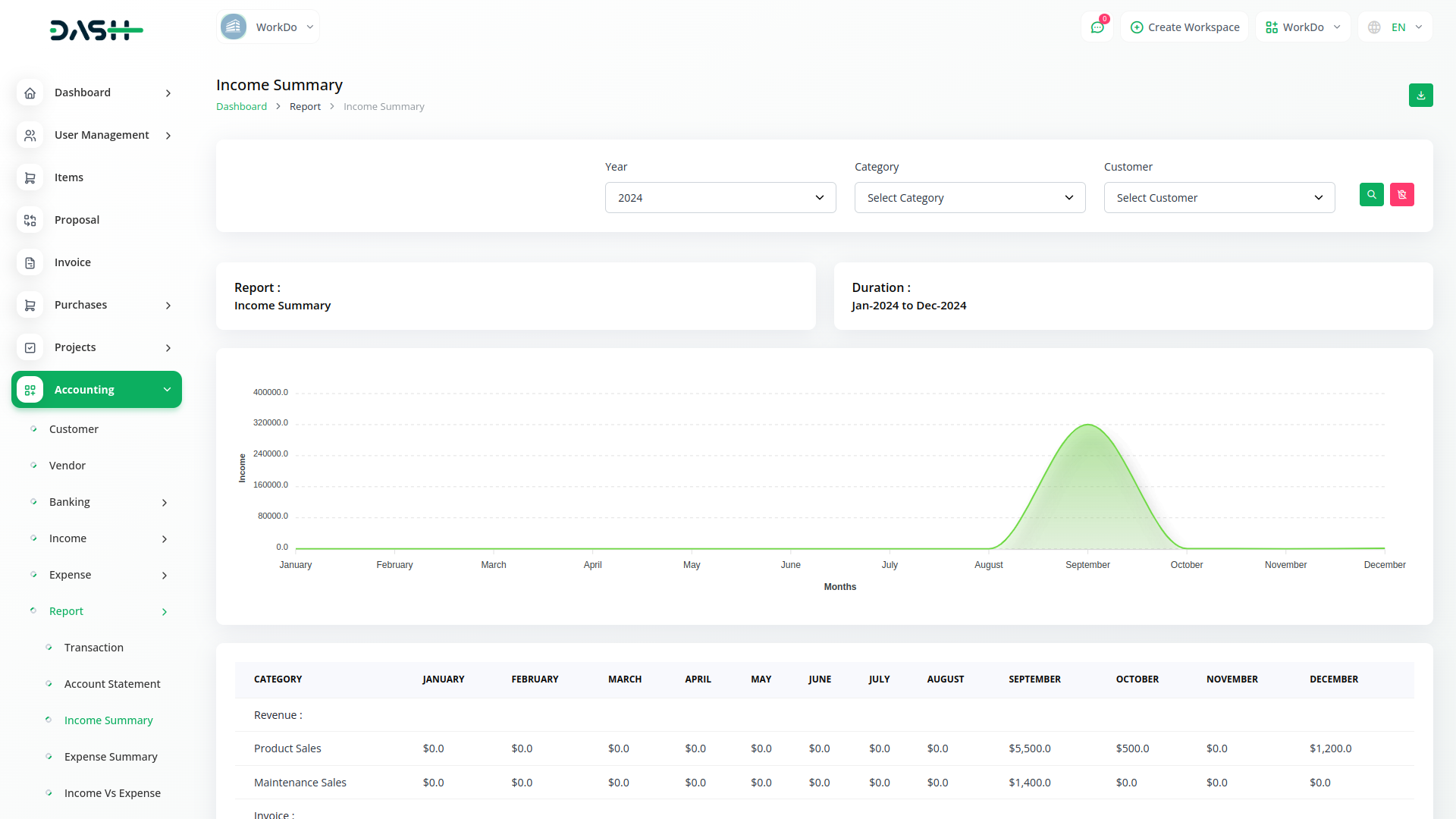
Task: Open the Income Vs Expense report
Action: point(112,792)
